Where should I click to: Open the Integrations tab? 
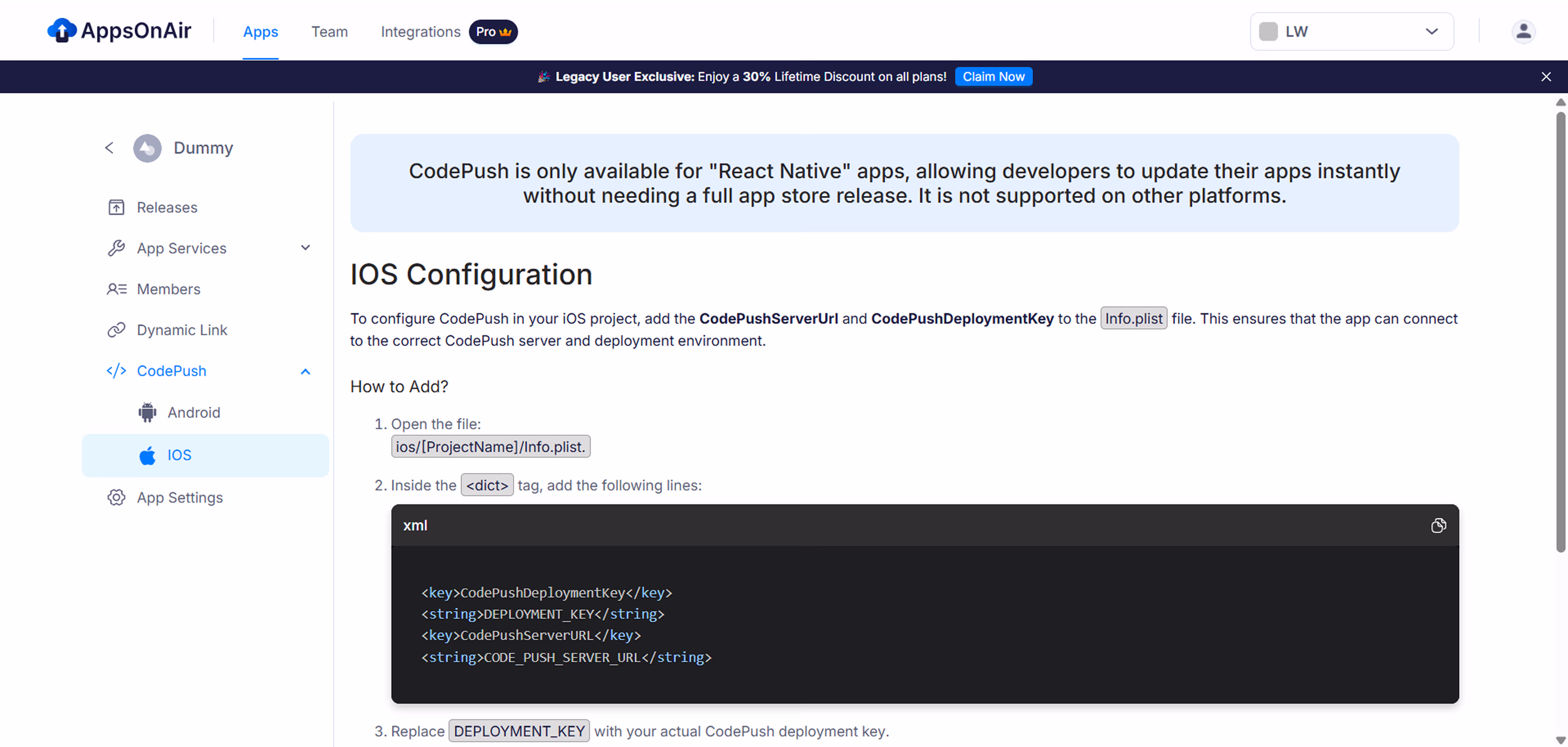point(421,32)
